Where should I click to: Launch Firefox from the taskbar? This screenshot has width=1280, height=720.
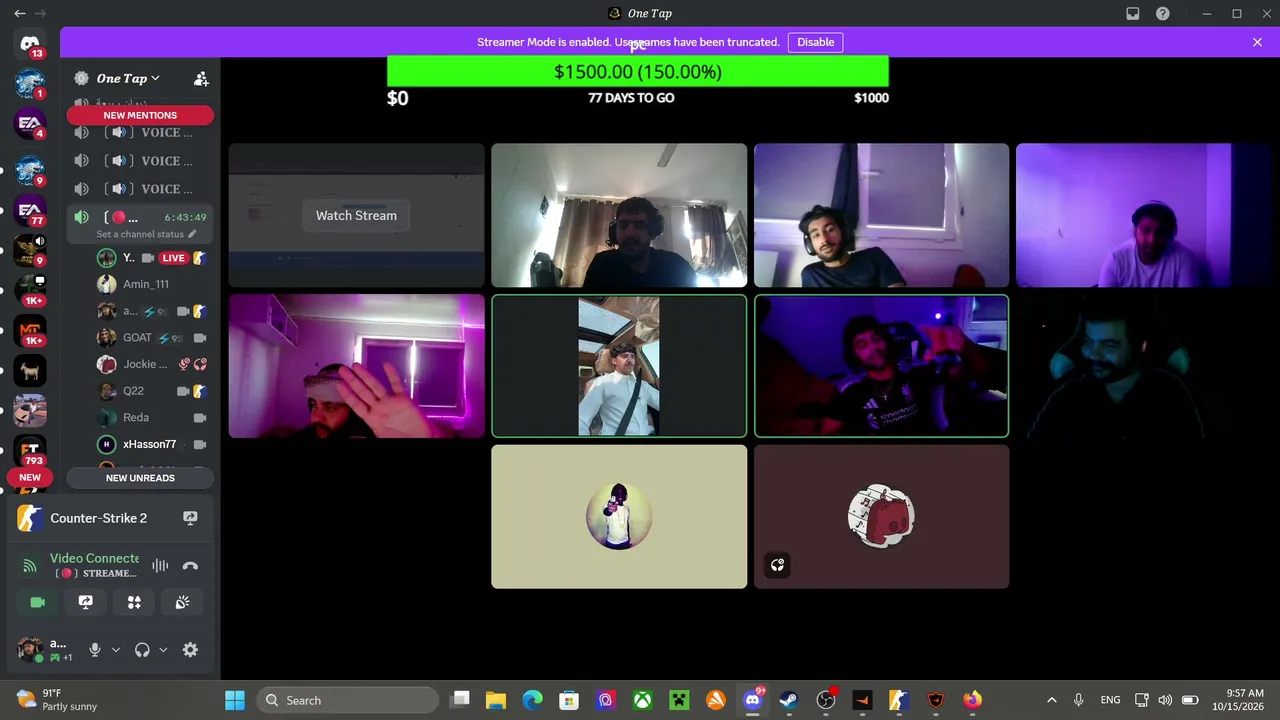[x=972, y=700]
